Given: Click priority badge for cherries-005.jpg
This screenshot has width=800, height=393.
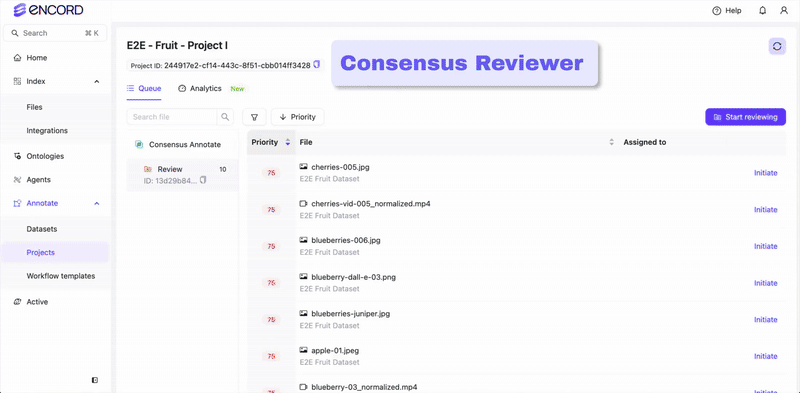Looking at the screenshot, I should coord(271,173).
